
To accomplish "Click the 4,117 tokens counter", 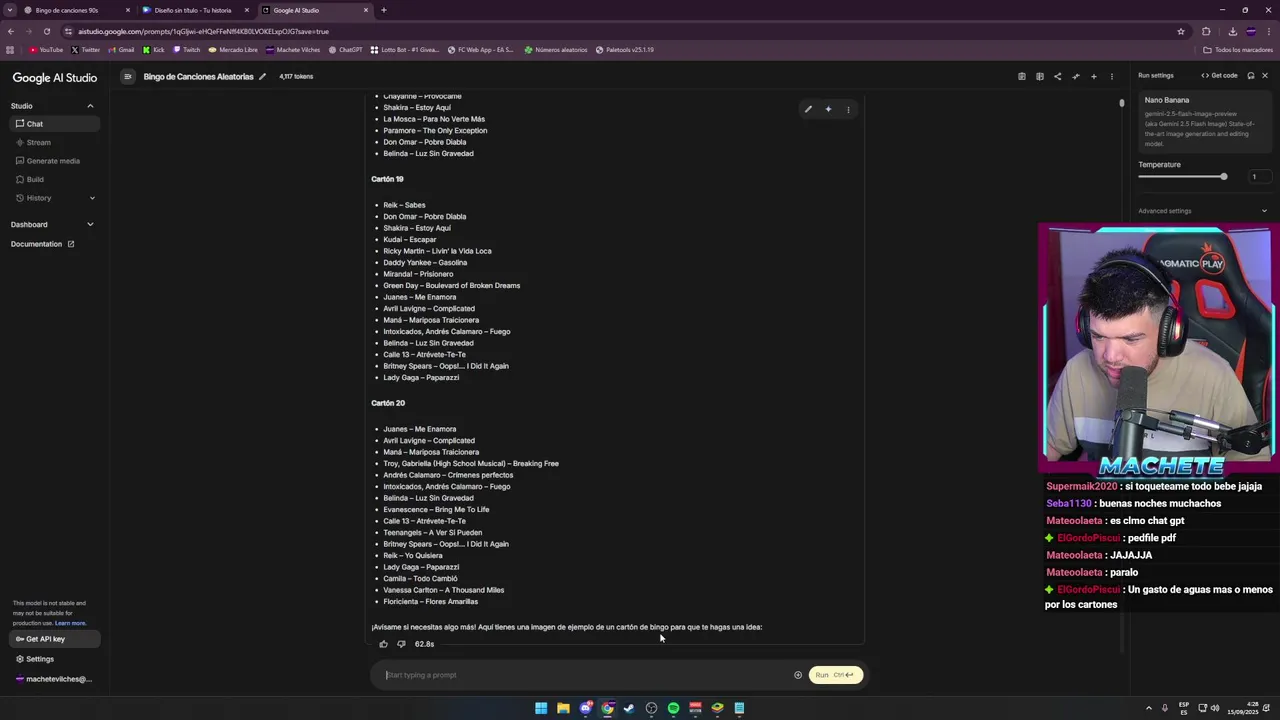I will point(296,77).
